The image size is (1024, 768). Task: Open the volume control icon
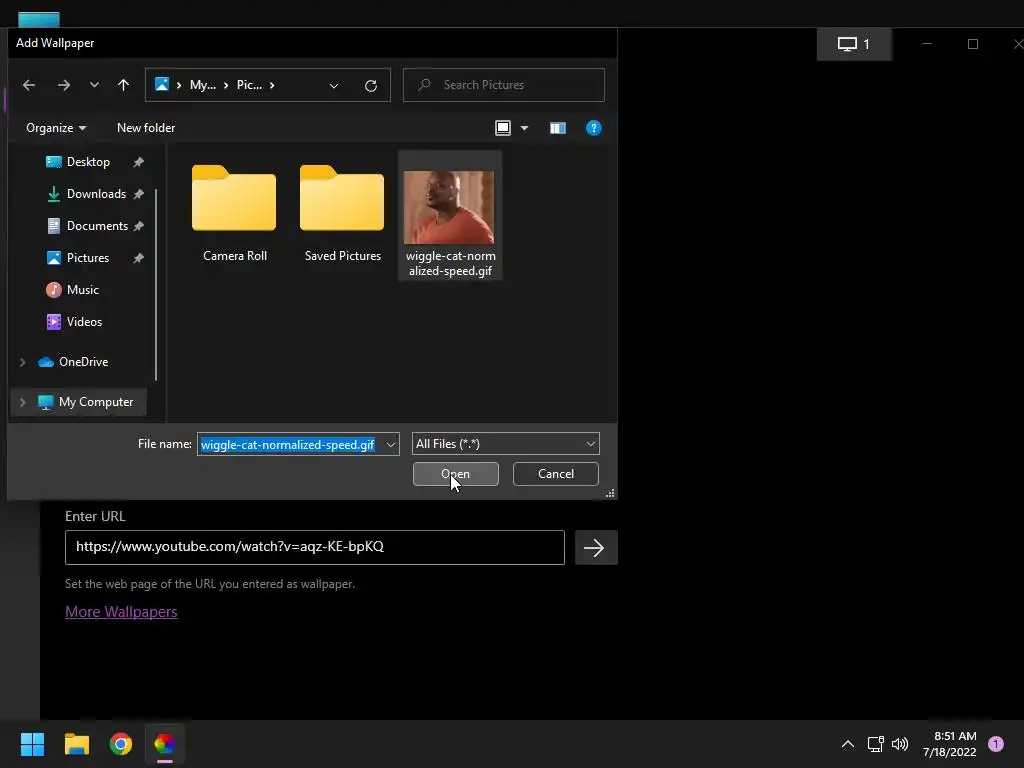point(900,744)
